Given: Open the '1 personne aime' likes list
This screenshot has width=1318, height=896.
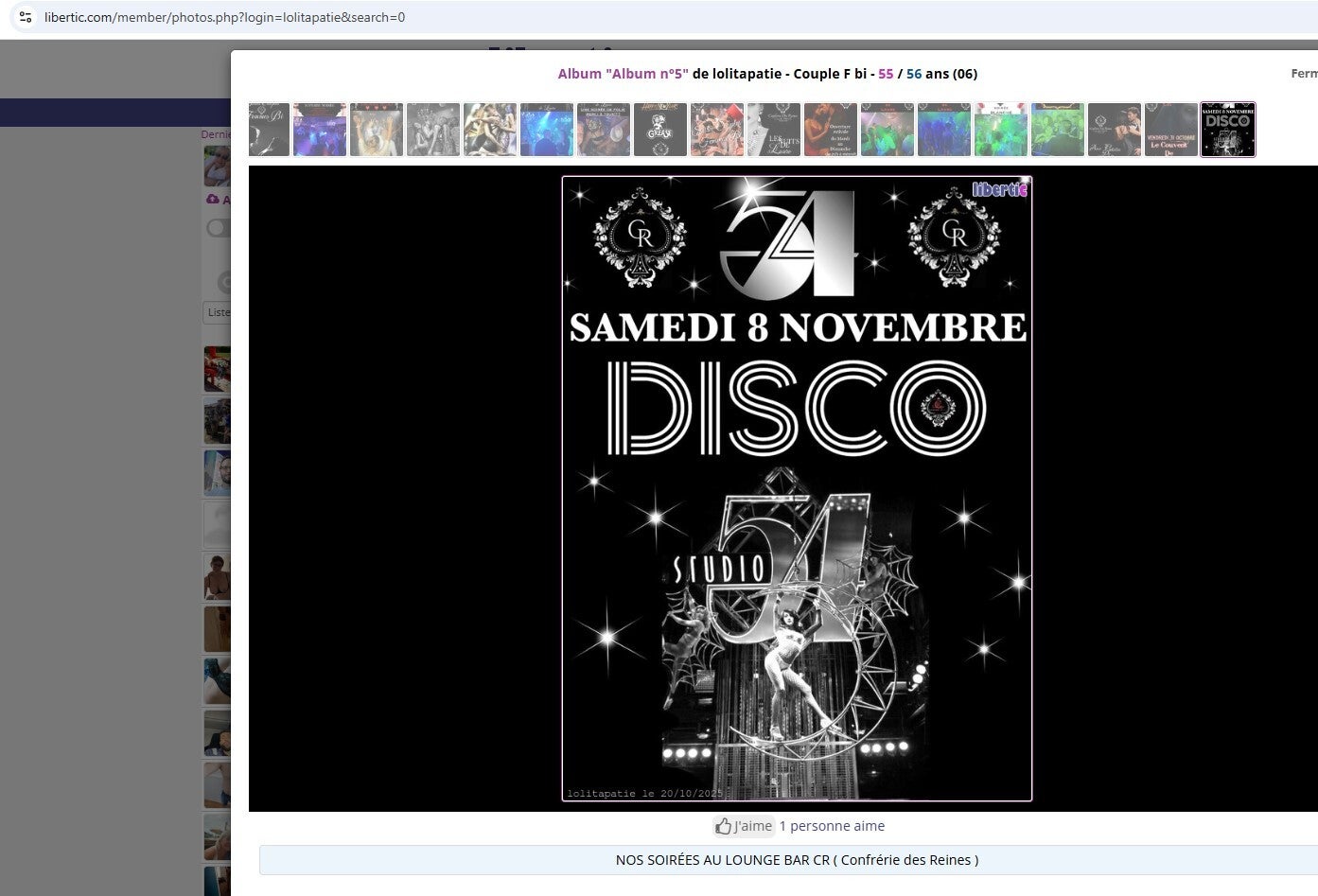Looking at the screenshot, I should coord(832,826).
